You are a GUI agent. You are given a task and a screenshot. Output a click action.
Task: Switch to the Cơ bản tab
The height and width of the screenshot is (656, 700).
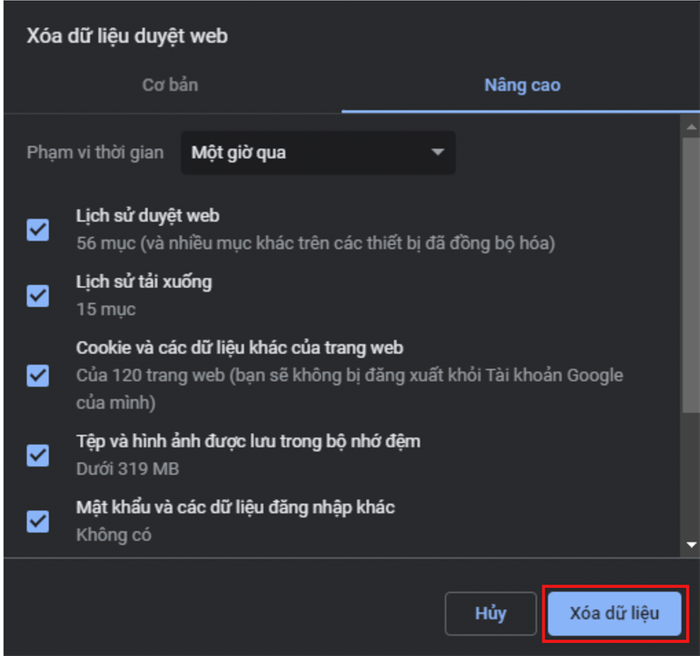[x=170, y=85]
